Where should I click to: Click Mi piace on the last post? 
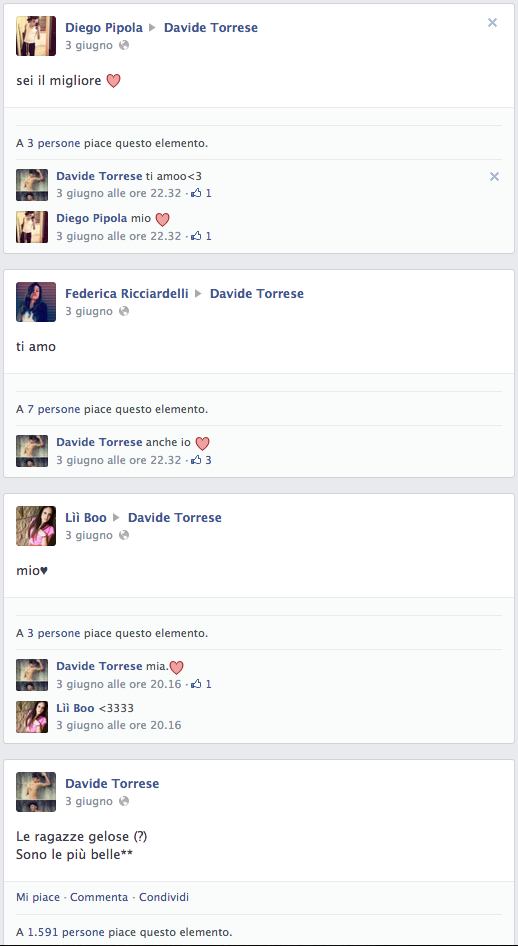pyautogui.click(x=38, y=897)
